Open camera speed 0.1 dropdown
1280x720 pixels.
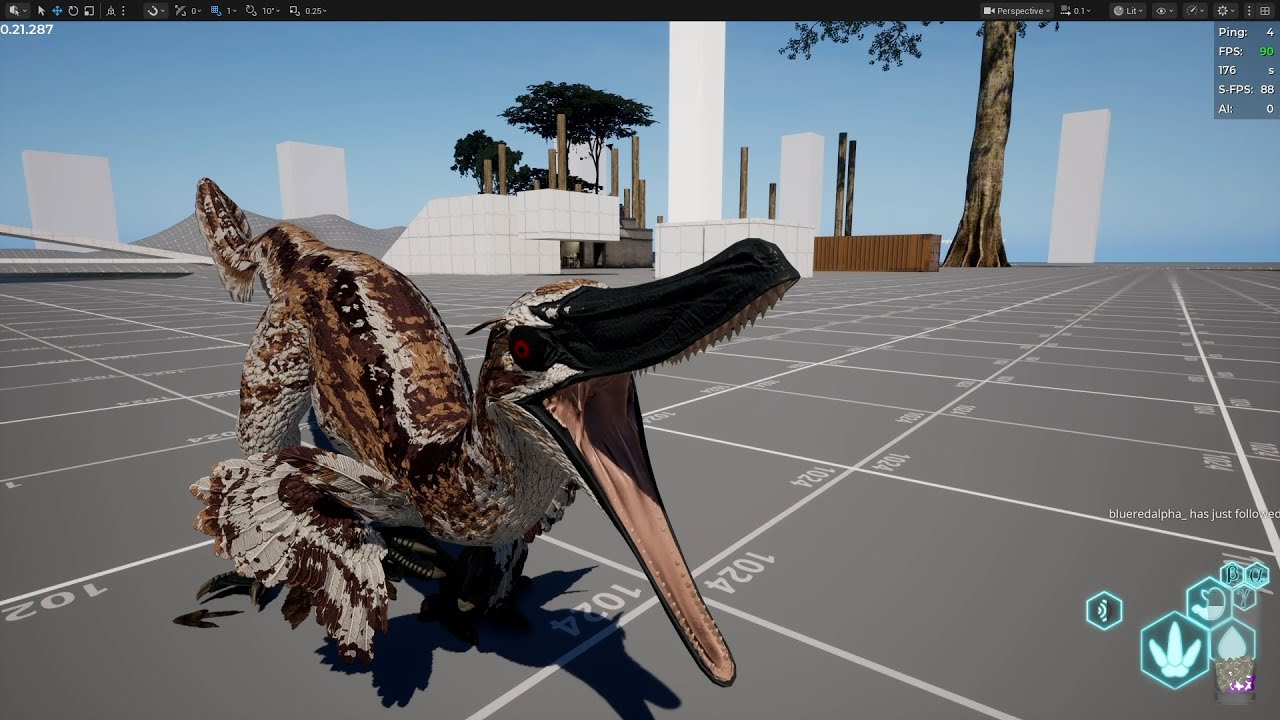(1077, 10)
